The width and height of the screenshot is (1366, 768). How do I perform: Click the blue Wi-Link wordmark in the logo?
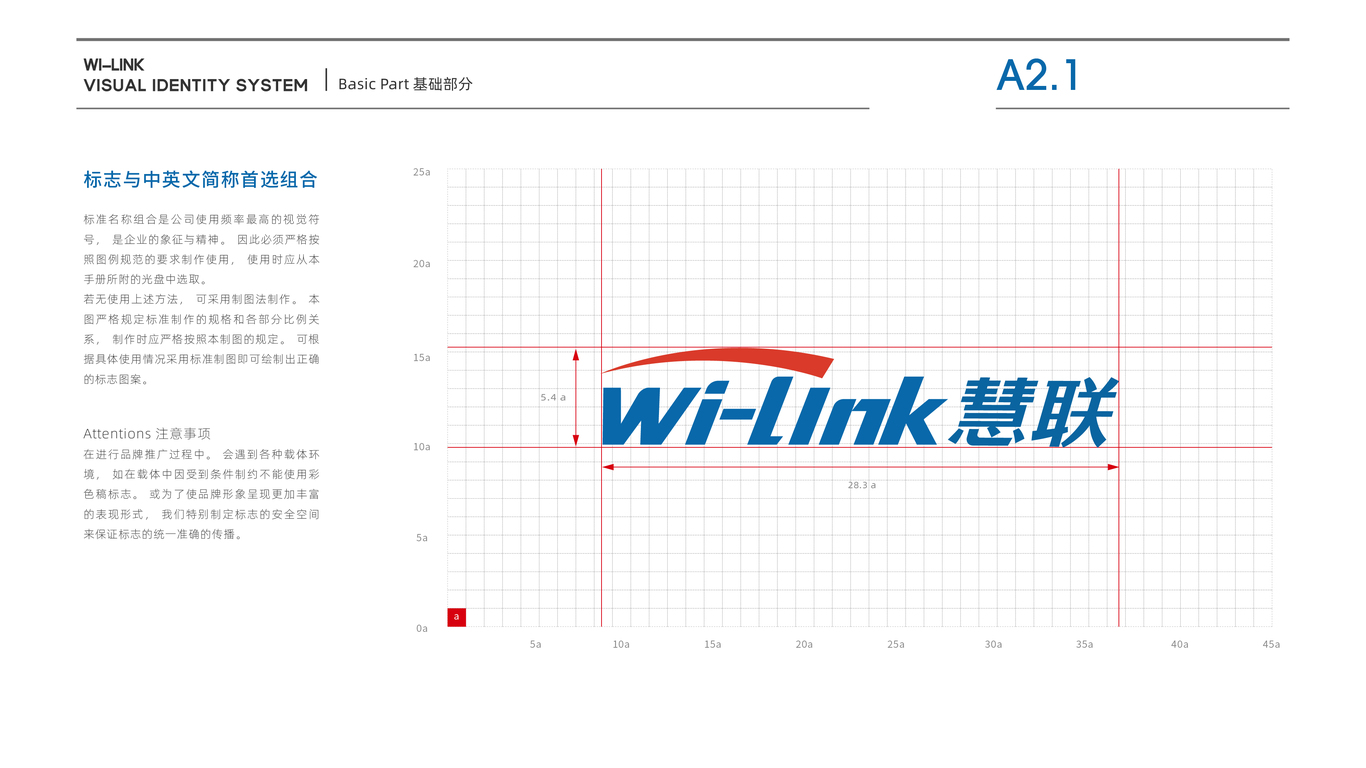pyautogui.click(x=773, y=411)
